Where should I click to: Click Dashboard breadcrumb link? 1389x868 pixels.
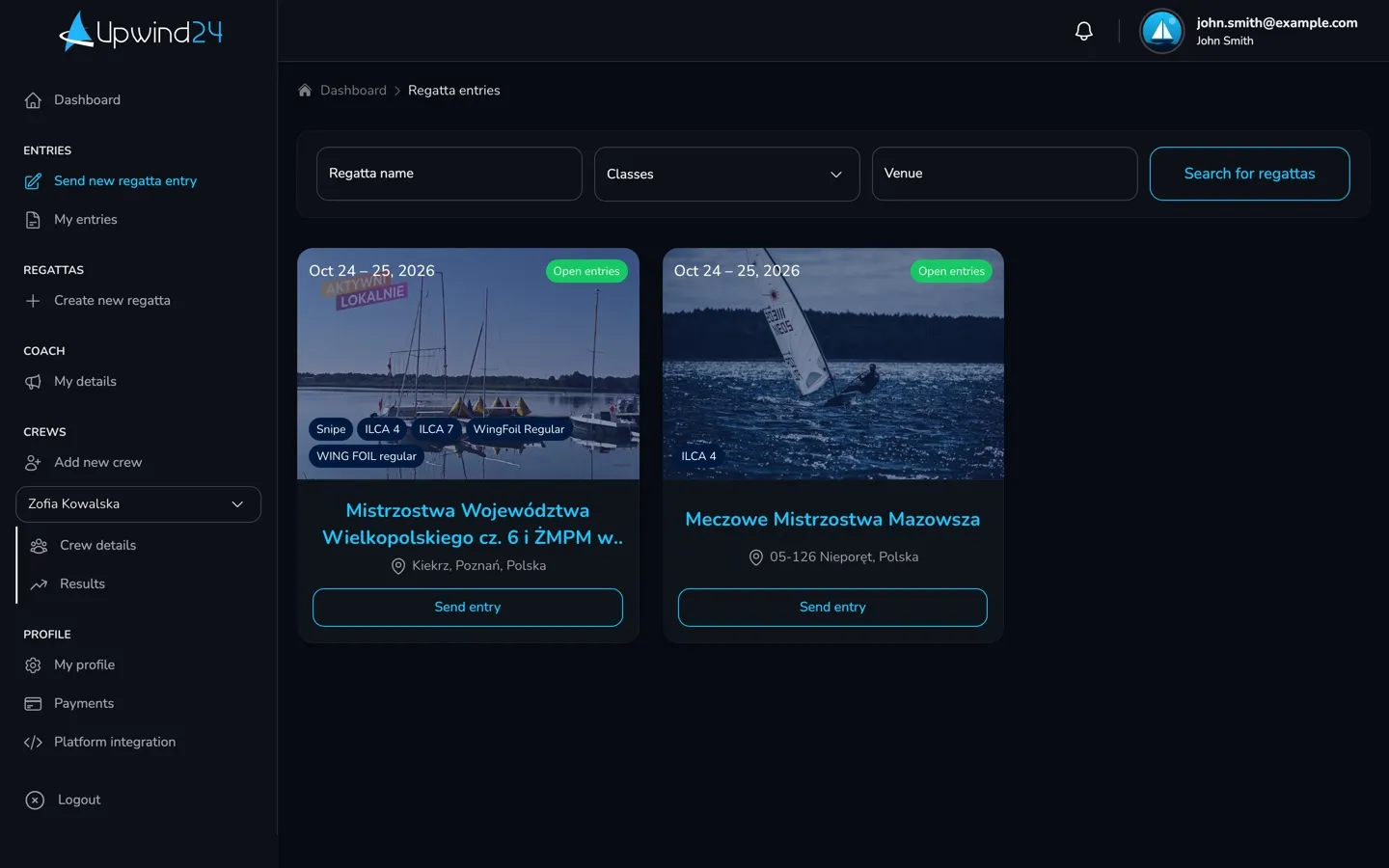[353, 90]
